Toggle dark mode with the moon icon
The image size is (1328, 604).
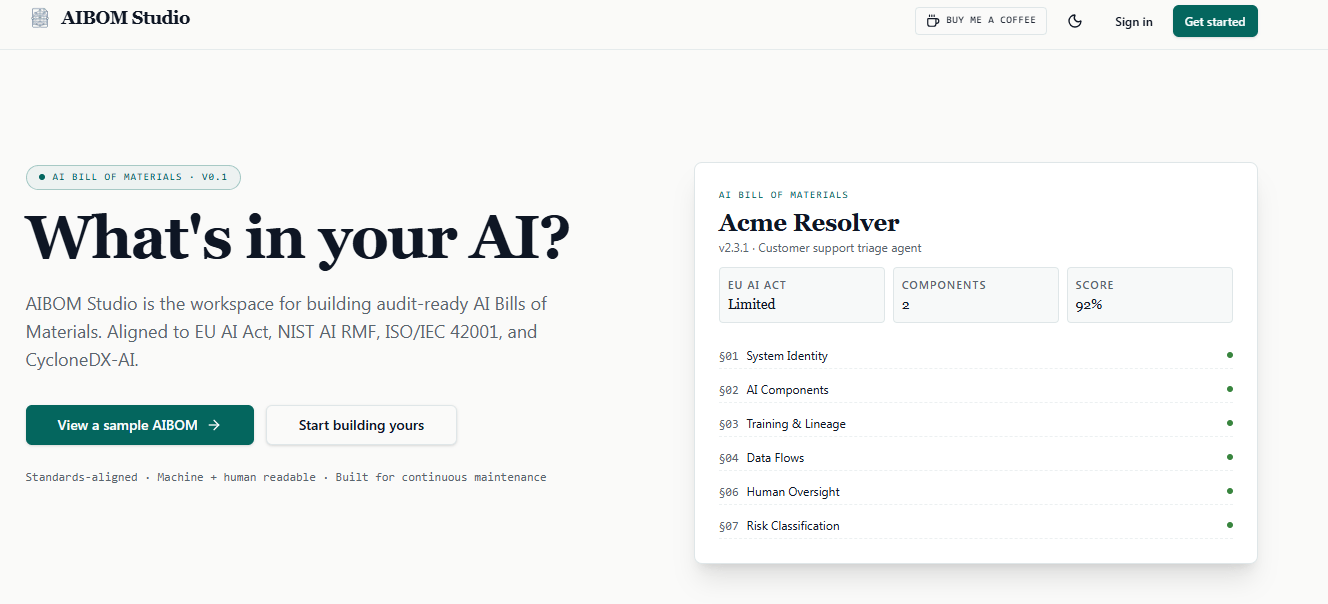pos(1075,21)
